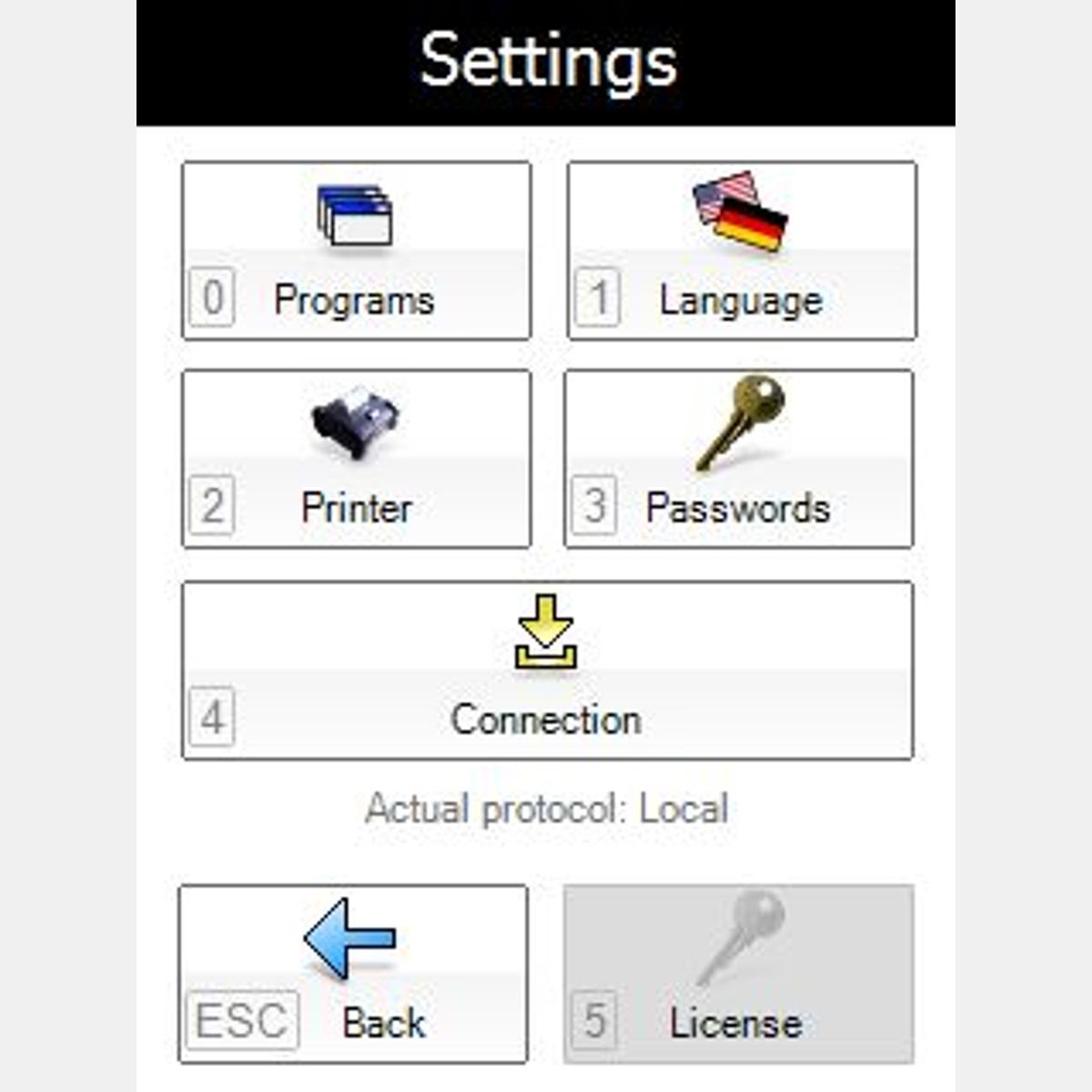This screenshot has height=1092, width=1092.
Task: Open the Connection settings
Action: point(548,671)
